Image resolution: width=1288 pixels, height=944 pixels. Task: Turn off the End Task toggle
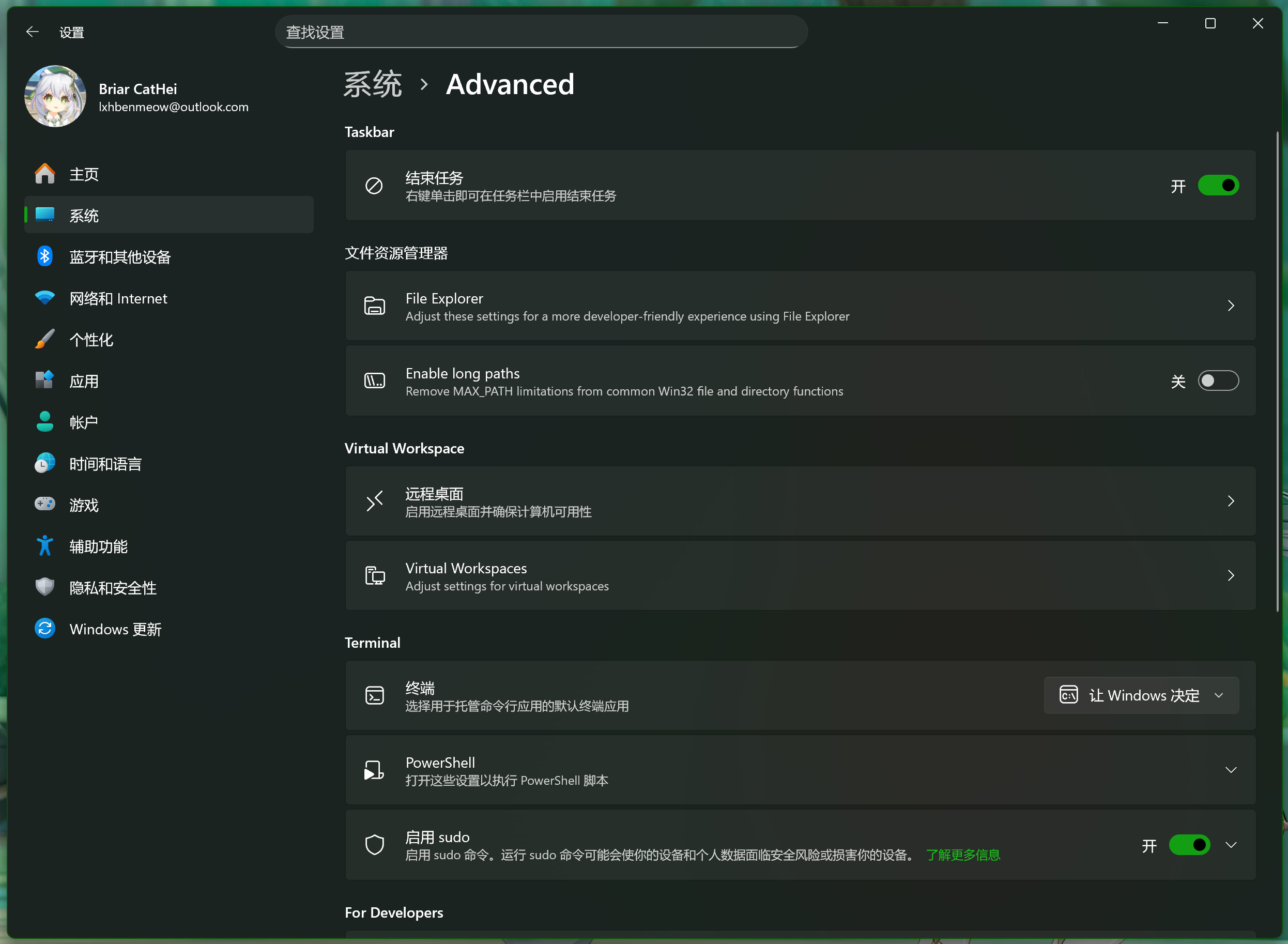click(x=1218, y=186)
